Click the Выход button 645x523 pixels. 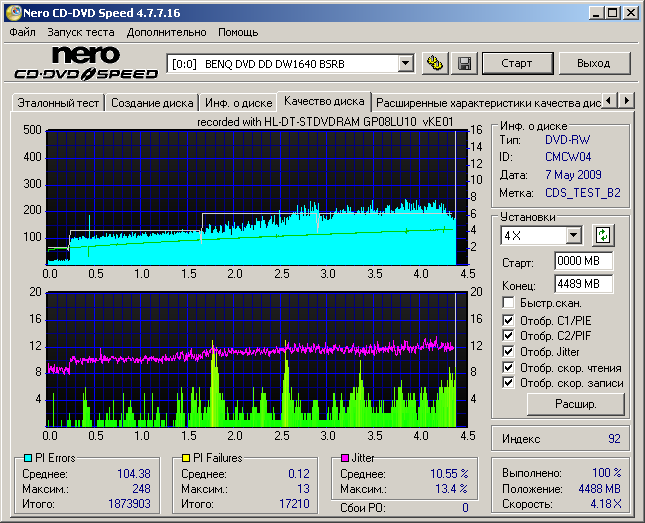(x=594, y=63)
